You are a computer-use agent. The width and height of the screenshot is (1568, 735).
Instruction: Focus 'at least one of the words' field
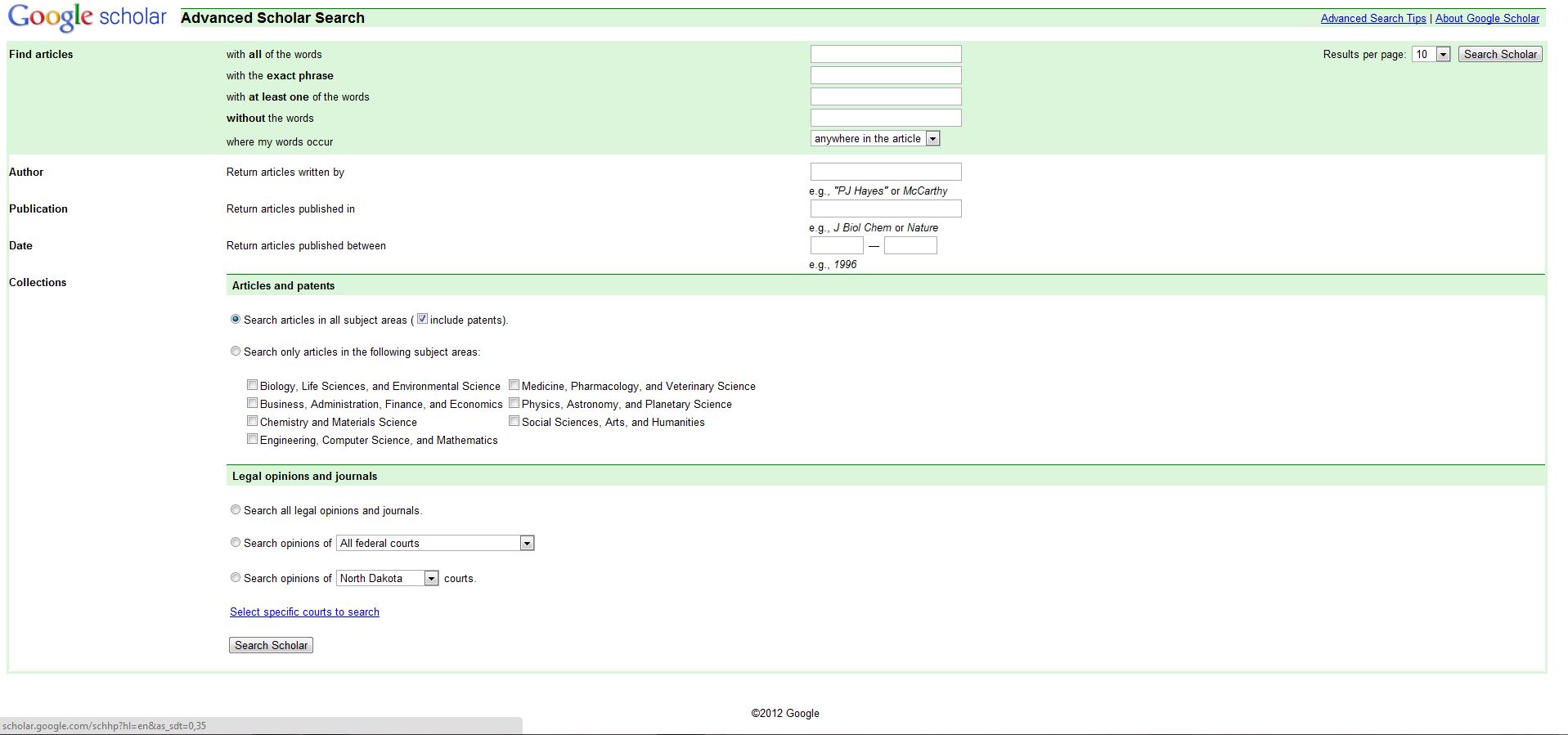tap(886, 96)
